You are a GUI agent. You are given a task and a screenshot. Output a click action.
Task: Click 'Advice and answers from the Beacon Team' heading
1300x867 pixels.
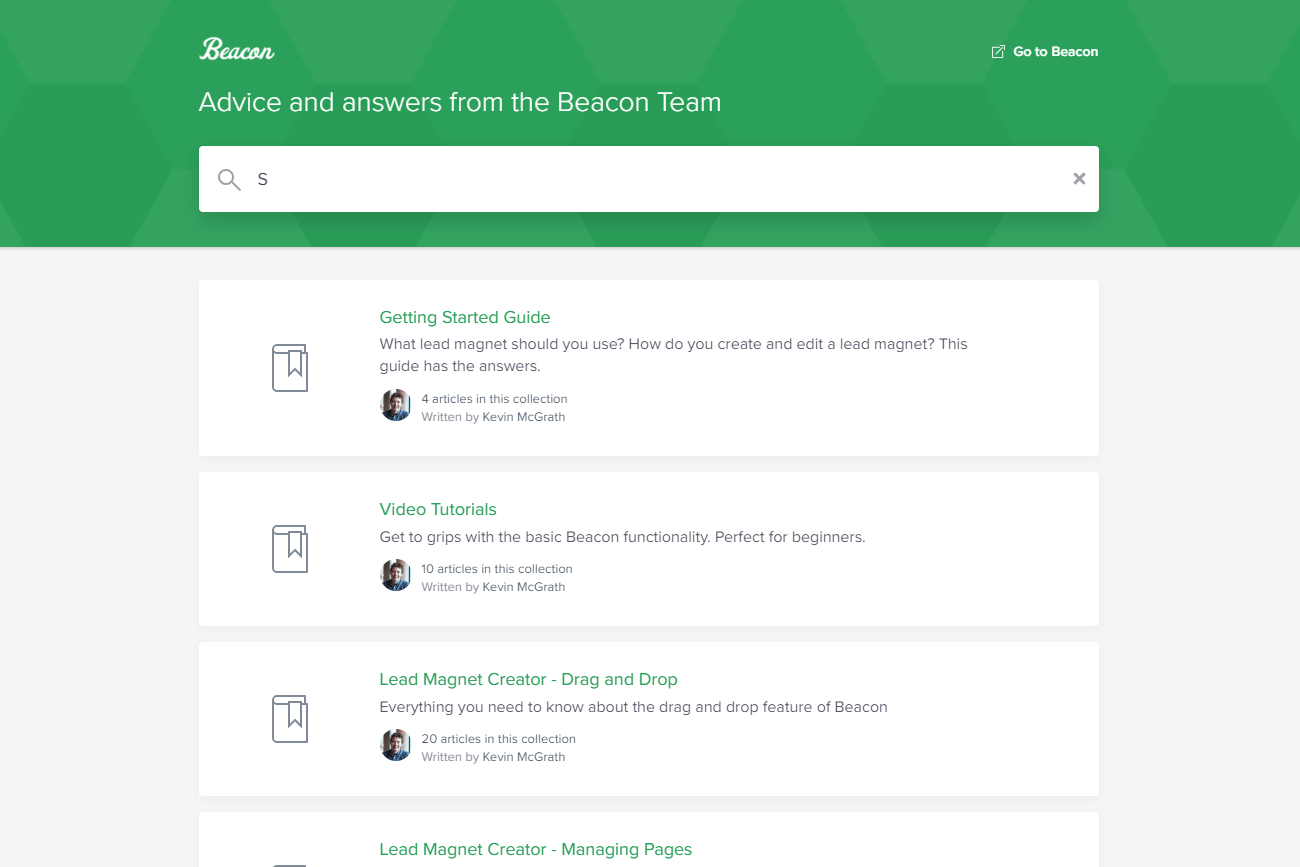coord(460,102)
